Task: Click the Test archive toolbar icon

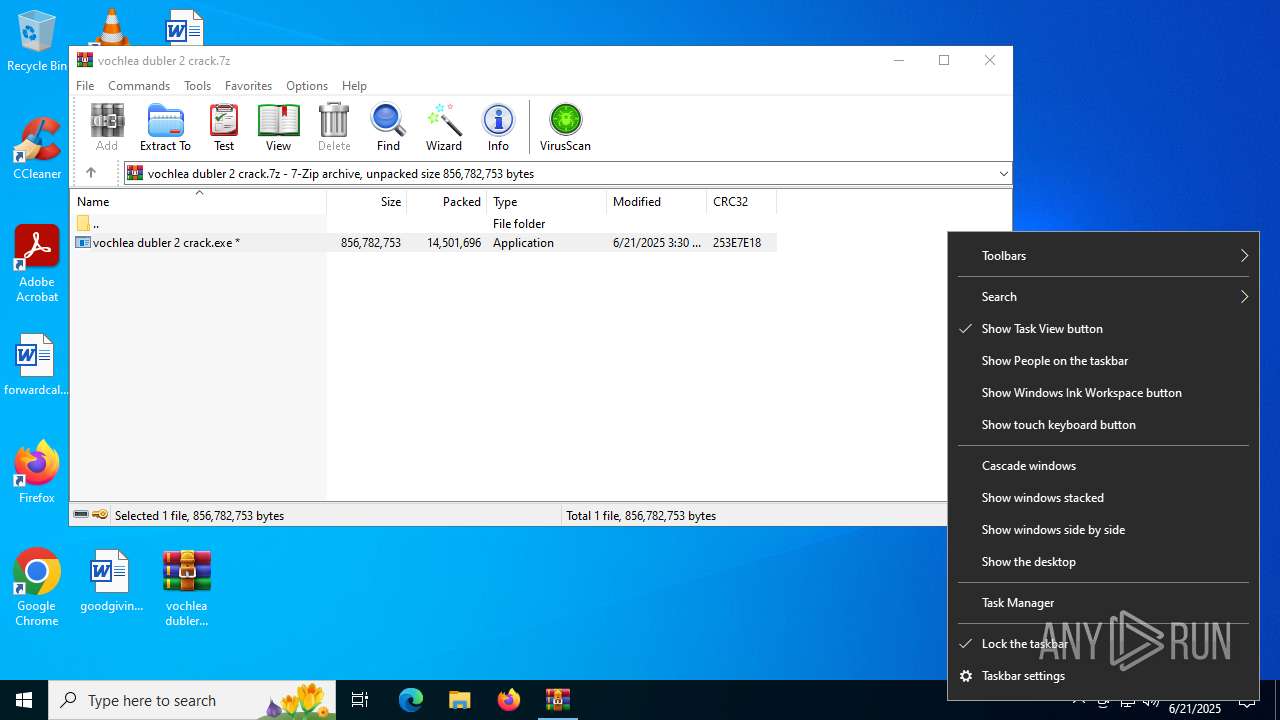Action: (x=224, y=128)
